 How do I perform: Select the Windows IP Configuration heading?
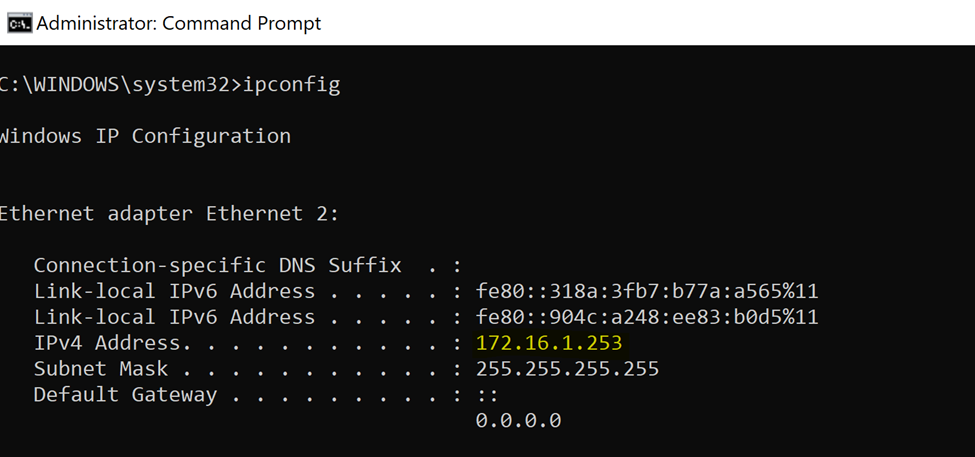coord(145,136)
